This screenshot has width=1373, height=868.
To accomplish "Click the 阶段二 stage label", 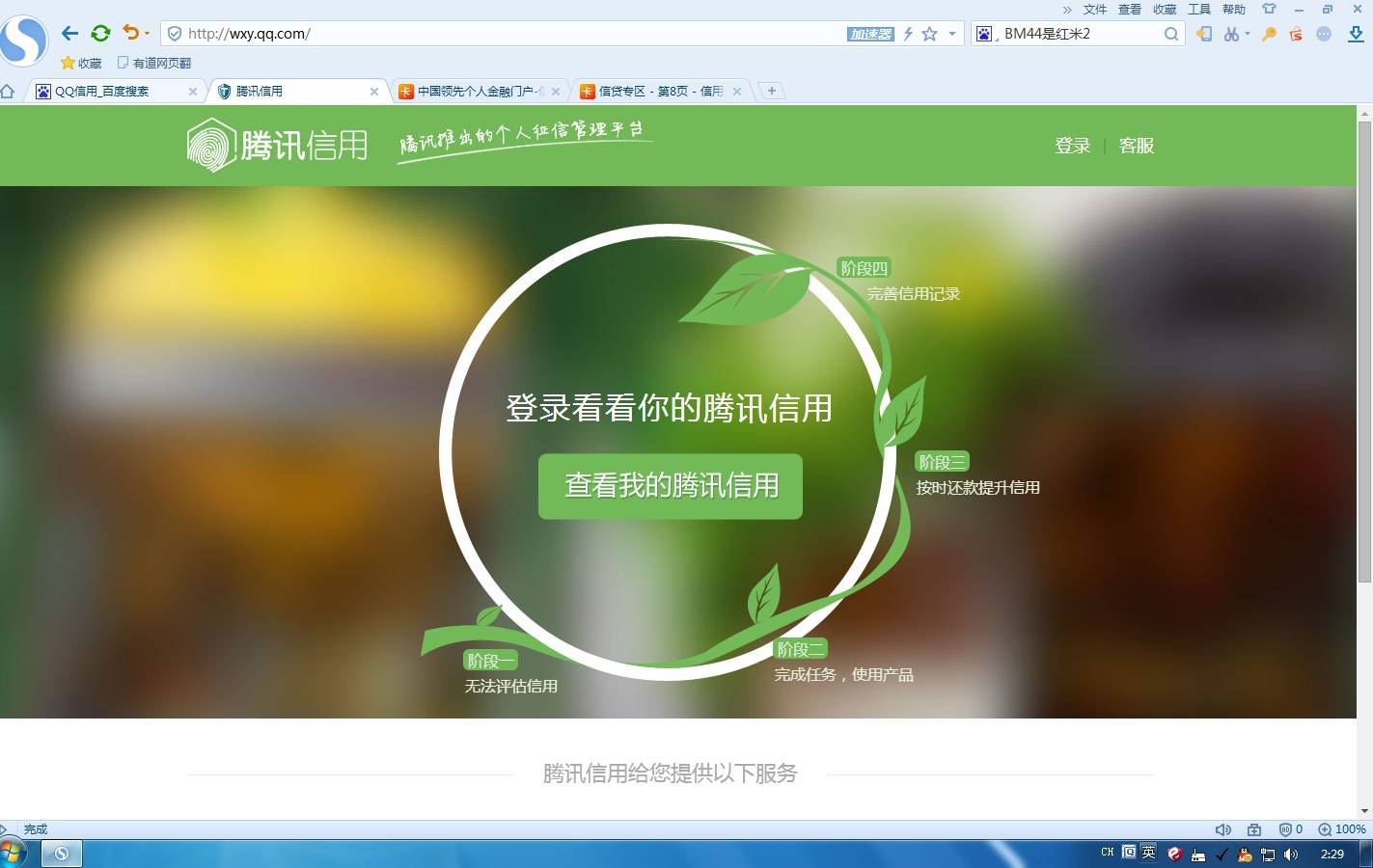I will (x=801, y=649).
